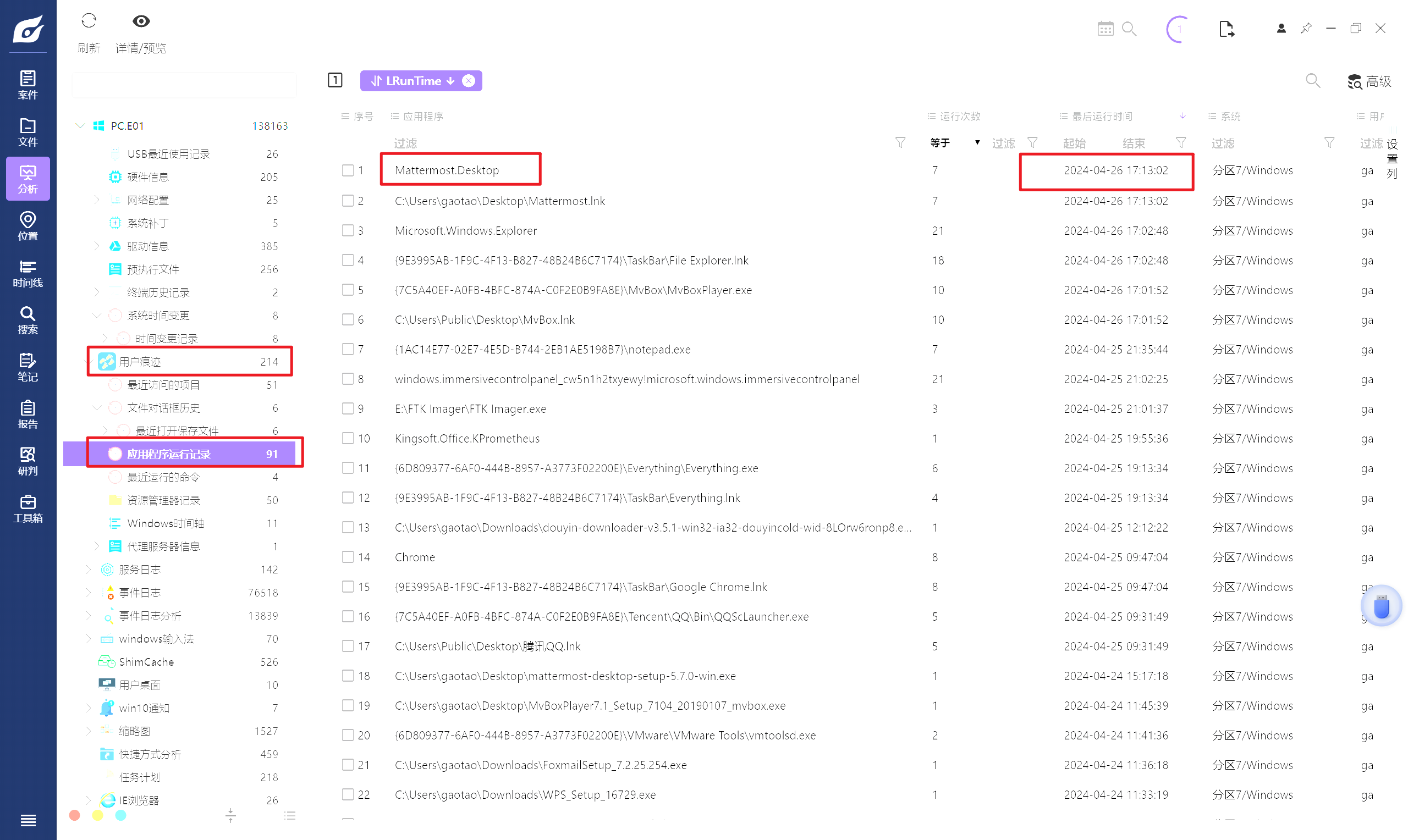Open ShimCache in the evidence tree
Screen dimensions: 1408x840
click(x=146, y=662)
